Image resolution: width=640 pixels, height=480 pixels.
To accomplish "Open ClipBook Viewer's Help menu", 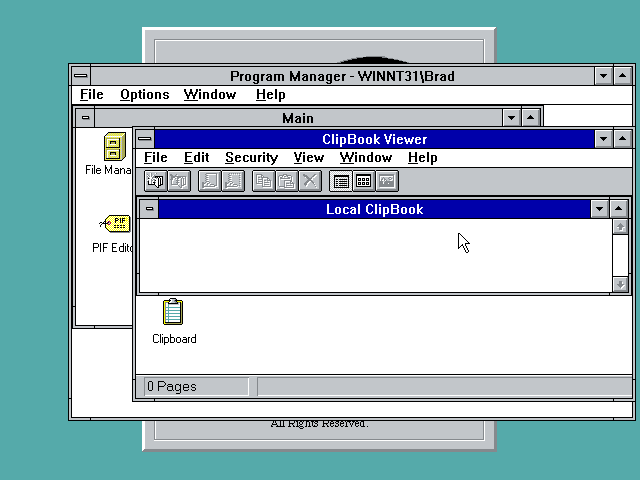I will 422,158.
